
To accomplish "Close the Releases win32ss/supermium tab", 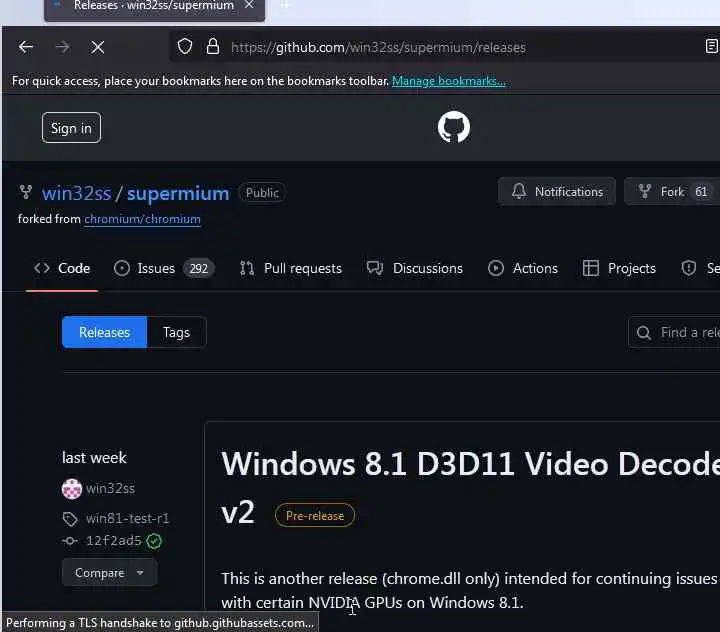I will point(249,5).
